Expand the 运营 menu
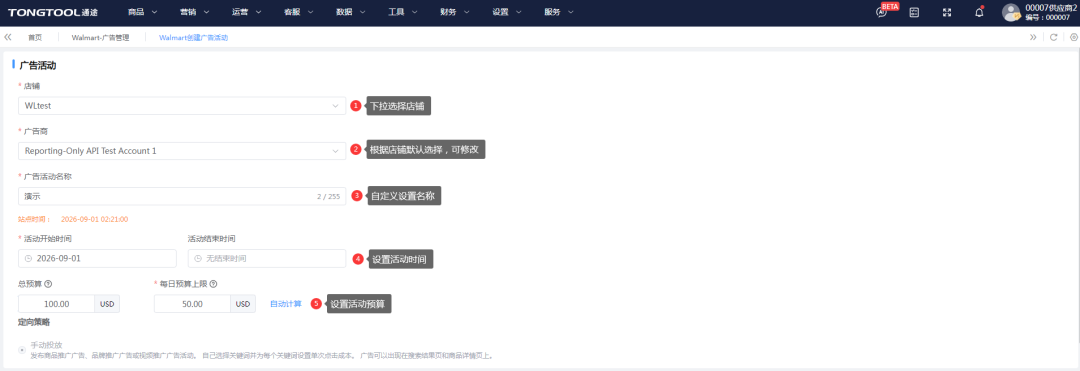 (x=247, y=12)
